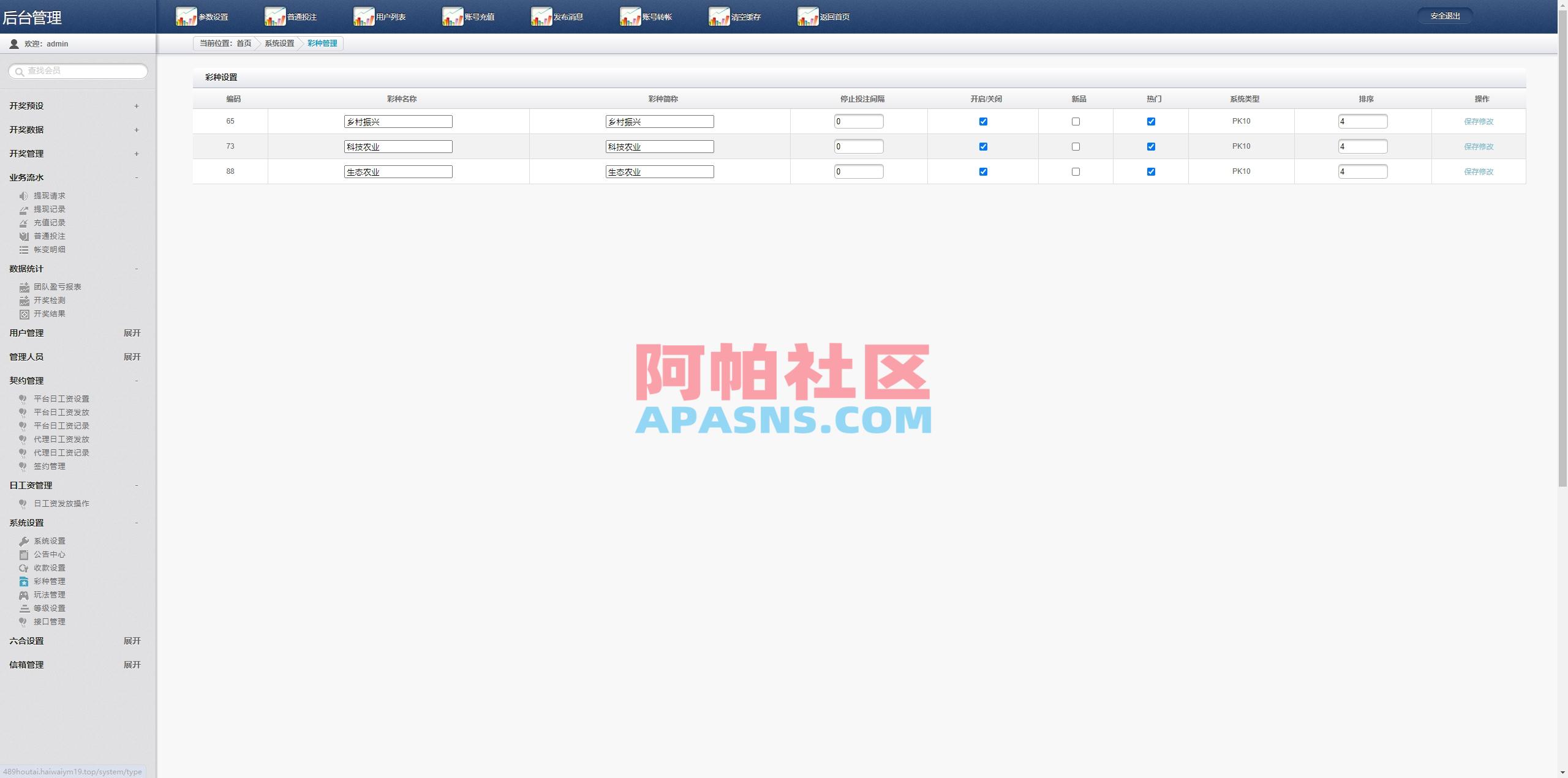Expand 开奖预设 sidebar section
The height and width of the screenshot is (778, 1568).
[x=136, y=106]
